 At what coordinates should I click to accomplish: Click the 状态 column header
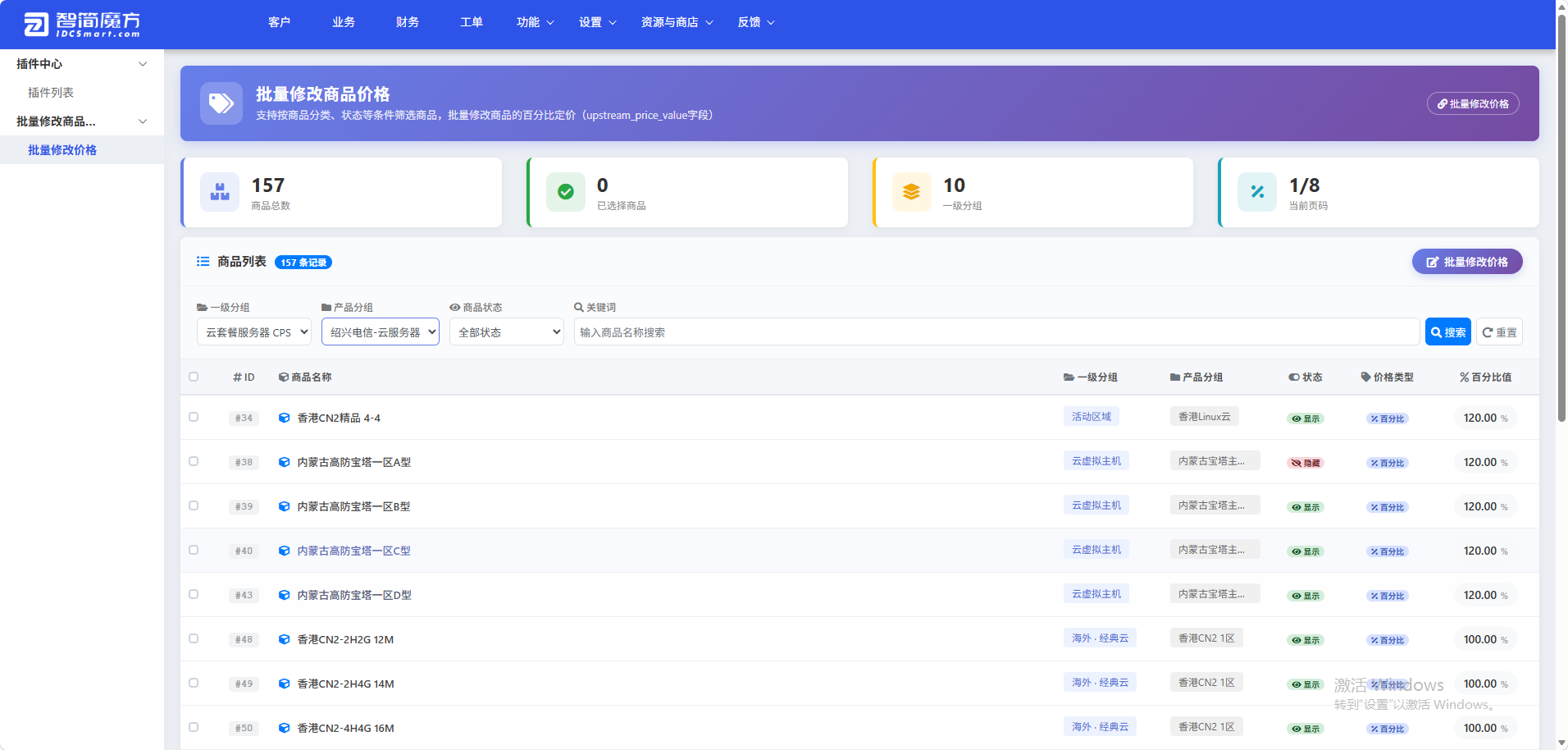(x=1306, y=377)
